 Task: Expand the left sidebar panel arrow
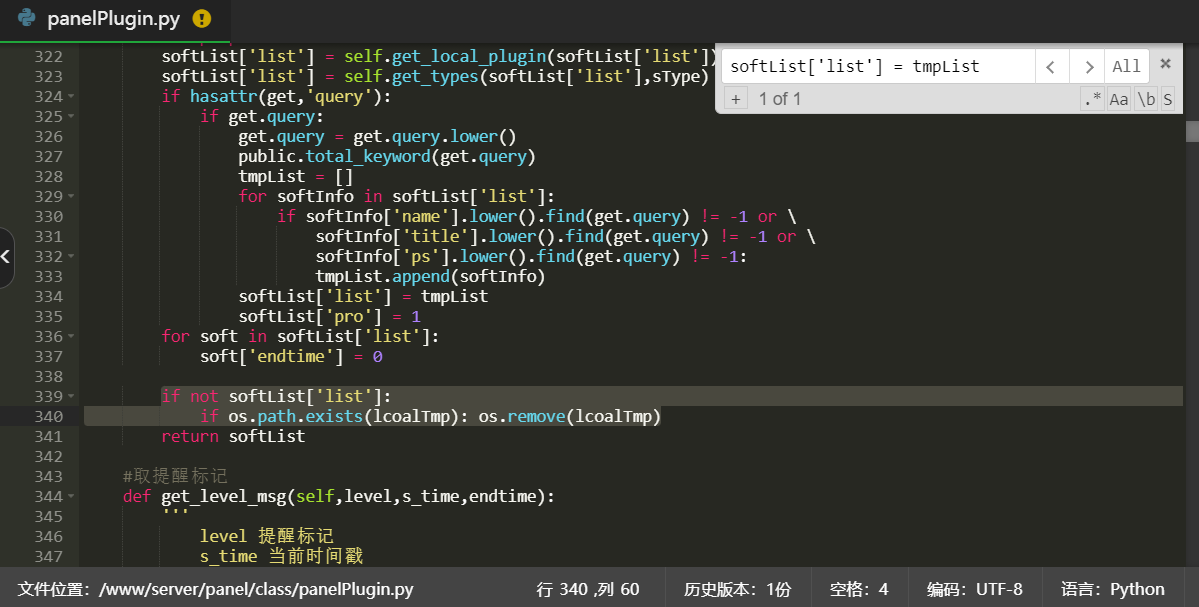(6, 257)
